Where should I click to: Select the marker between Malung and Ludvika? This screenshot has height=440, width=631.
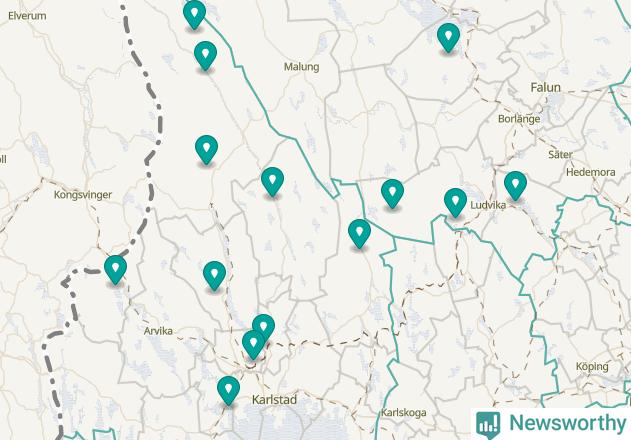pos(392,193)
